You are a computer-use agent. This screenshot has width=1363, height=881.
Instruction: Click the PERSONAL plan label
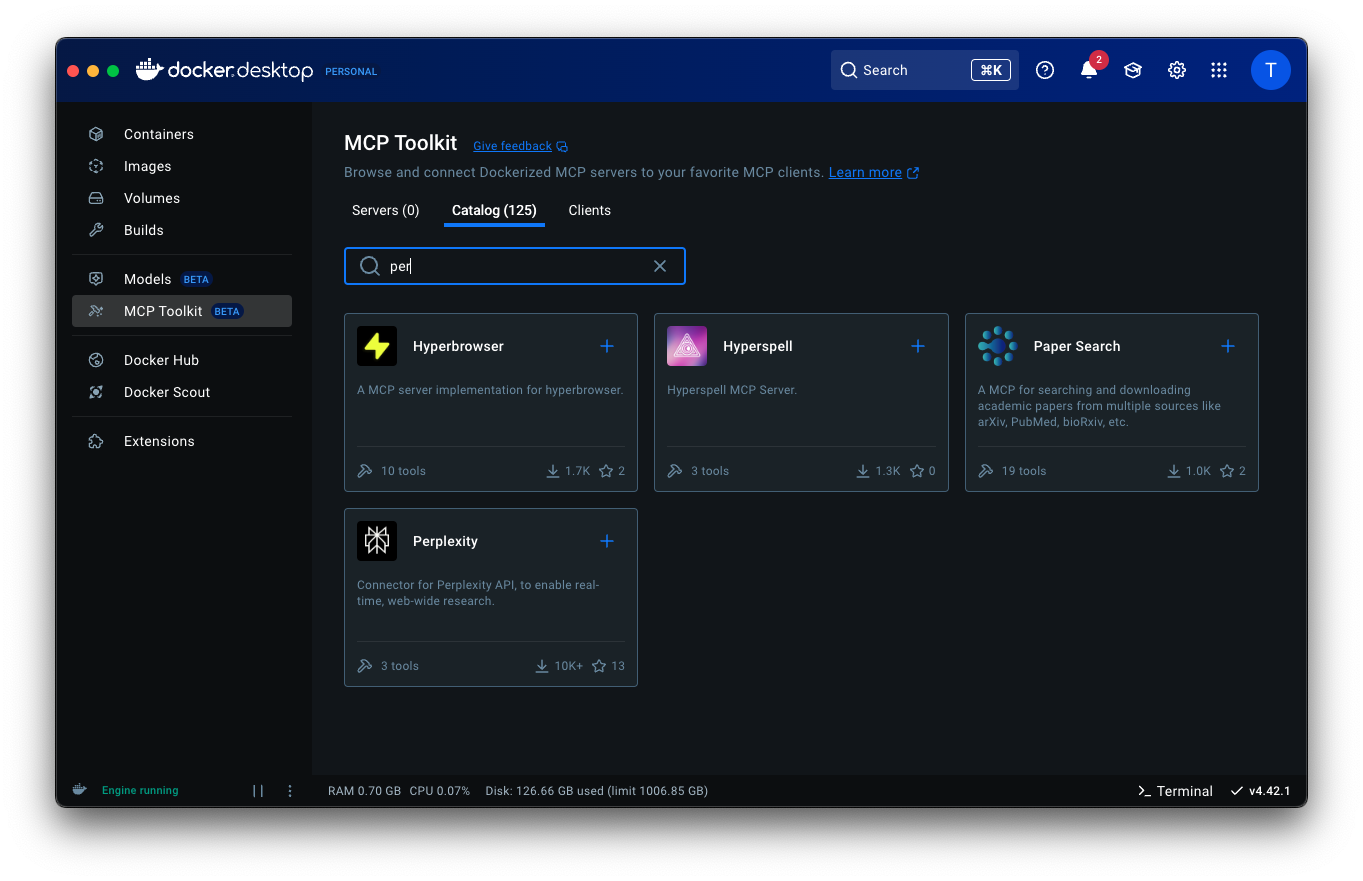pos(351,72)
